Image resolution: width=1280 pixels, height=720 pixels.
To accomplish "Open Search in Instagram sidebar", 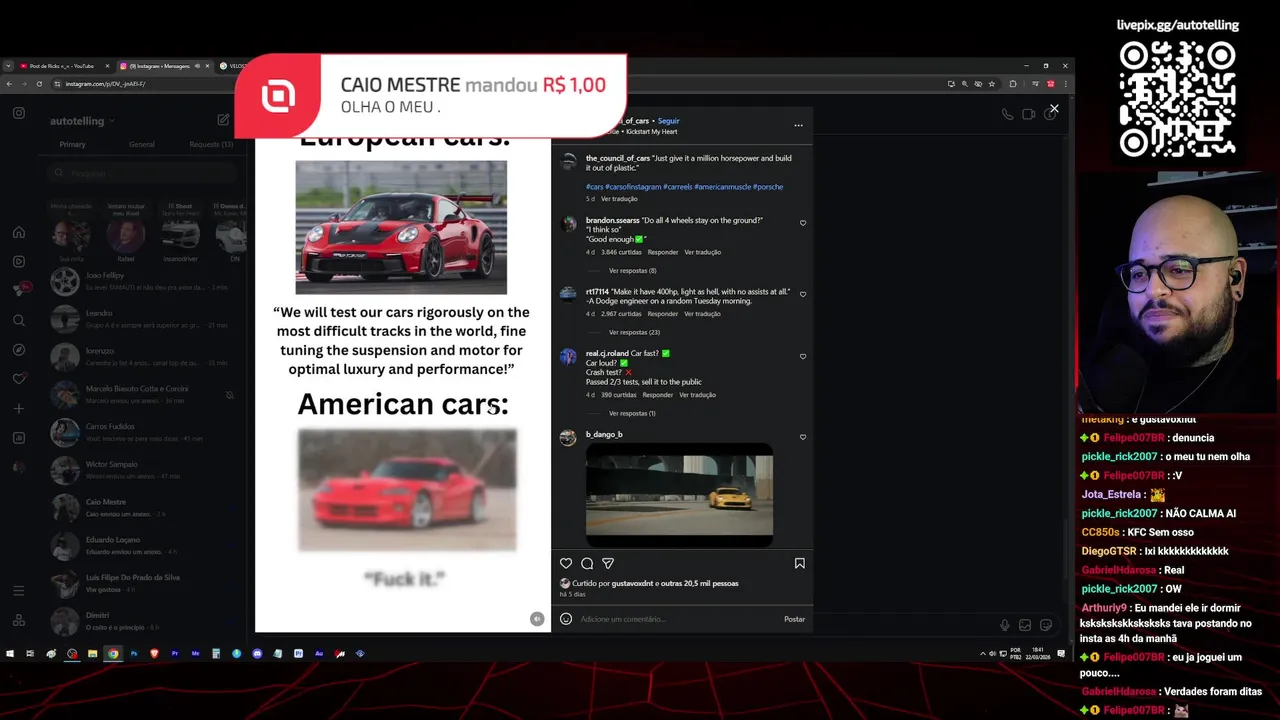I will coord(19,320).
